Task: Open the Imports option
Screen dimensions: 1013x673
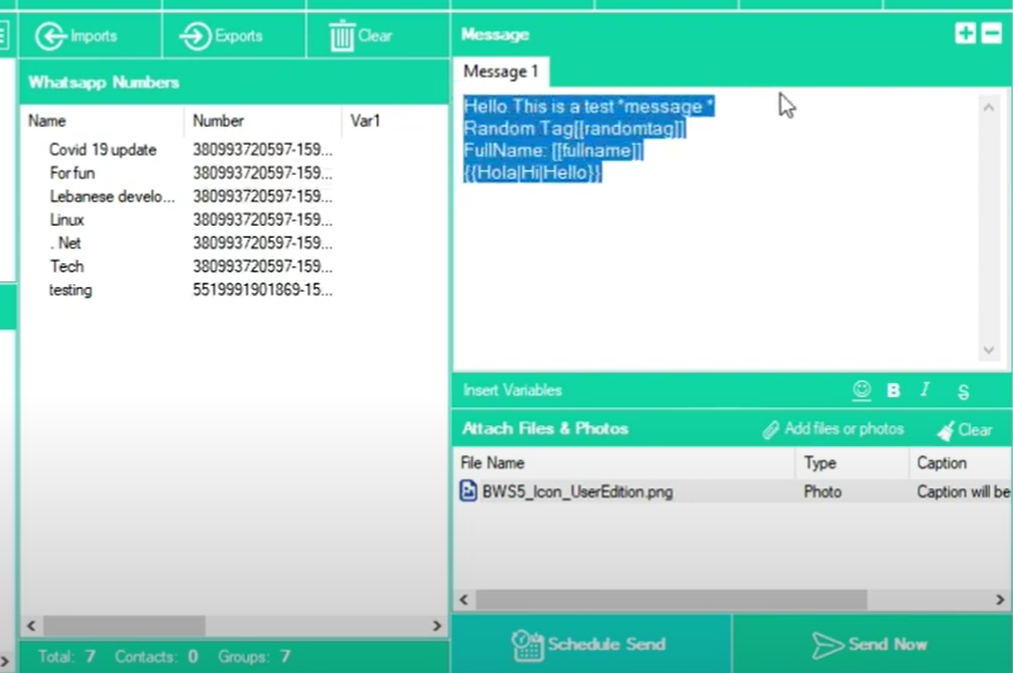Action: pos(77,36)
